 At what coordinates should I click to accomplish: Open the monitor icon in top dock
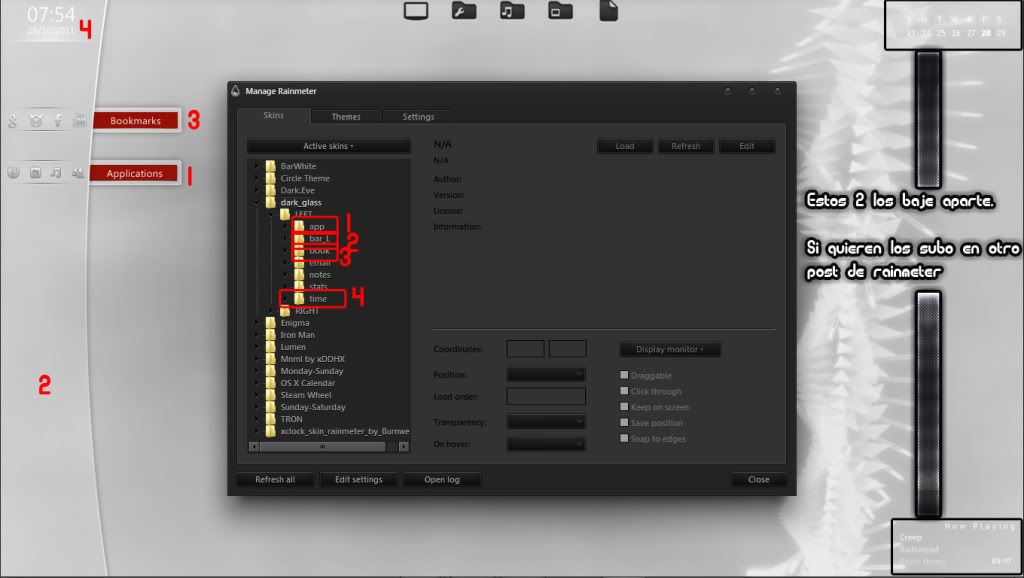416,11
